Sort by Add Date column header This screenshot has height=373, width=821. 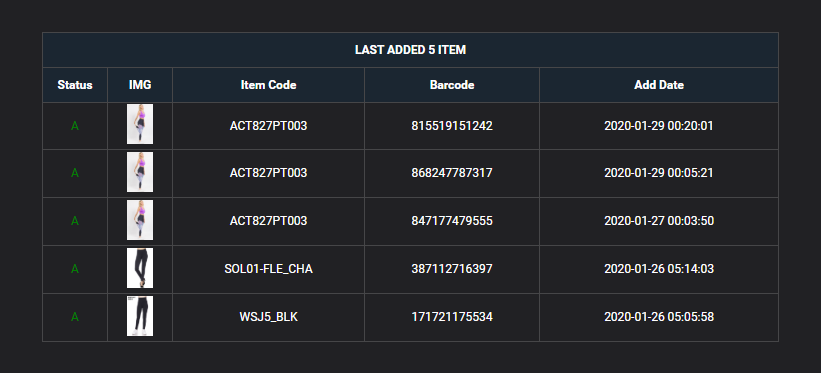click(x=659, y=85)
